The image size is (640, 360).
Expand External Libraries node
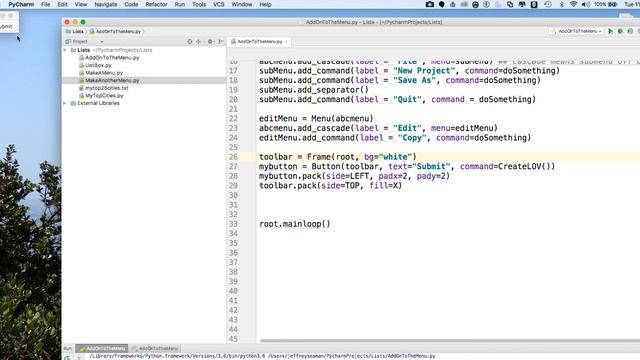pos(64,103)
